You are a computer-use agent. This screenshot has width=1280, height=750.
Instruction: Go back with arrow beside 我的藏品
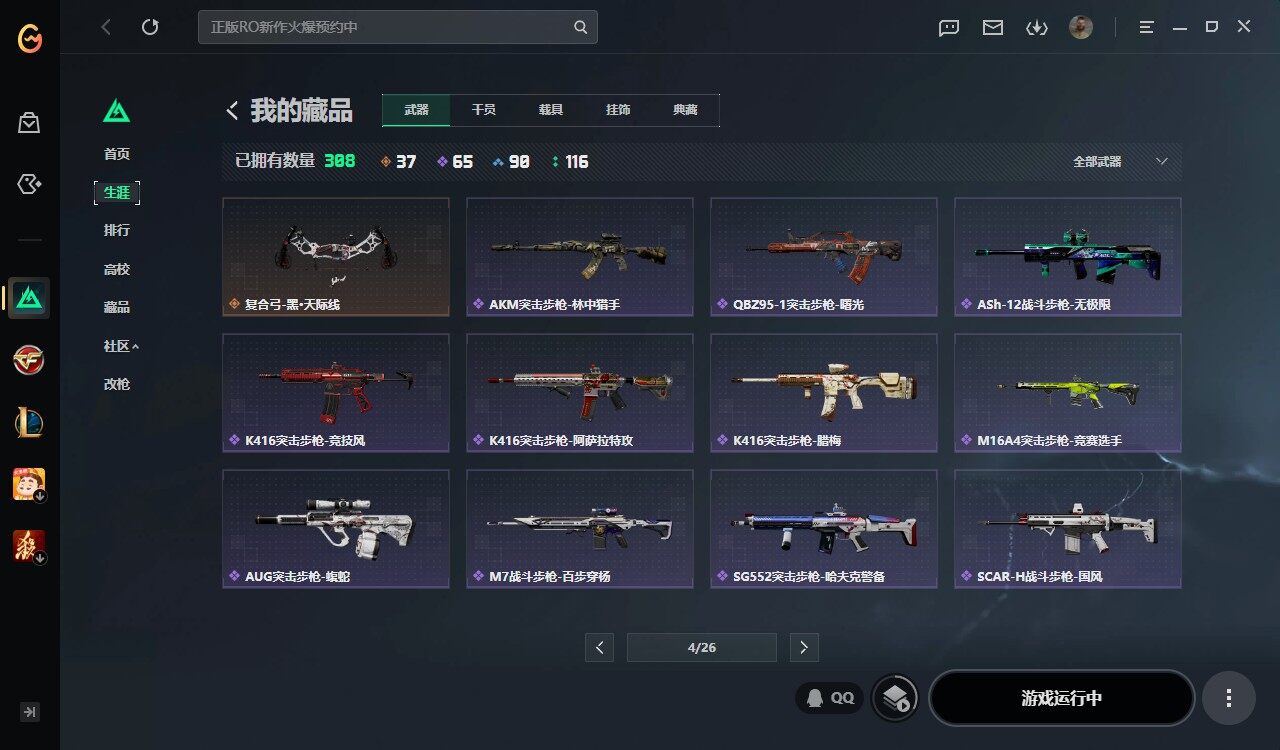[x=232, y=111]
